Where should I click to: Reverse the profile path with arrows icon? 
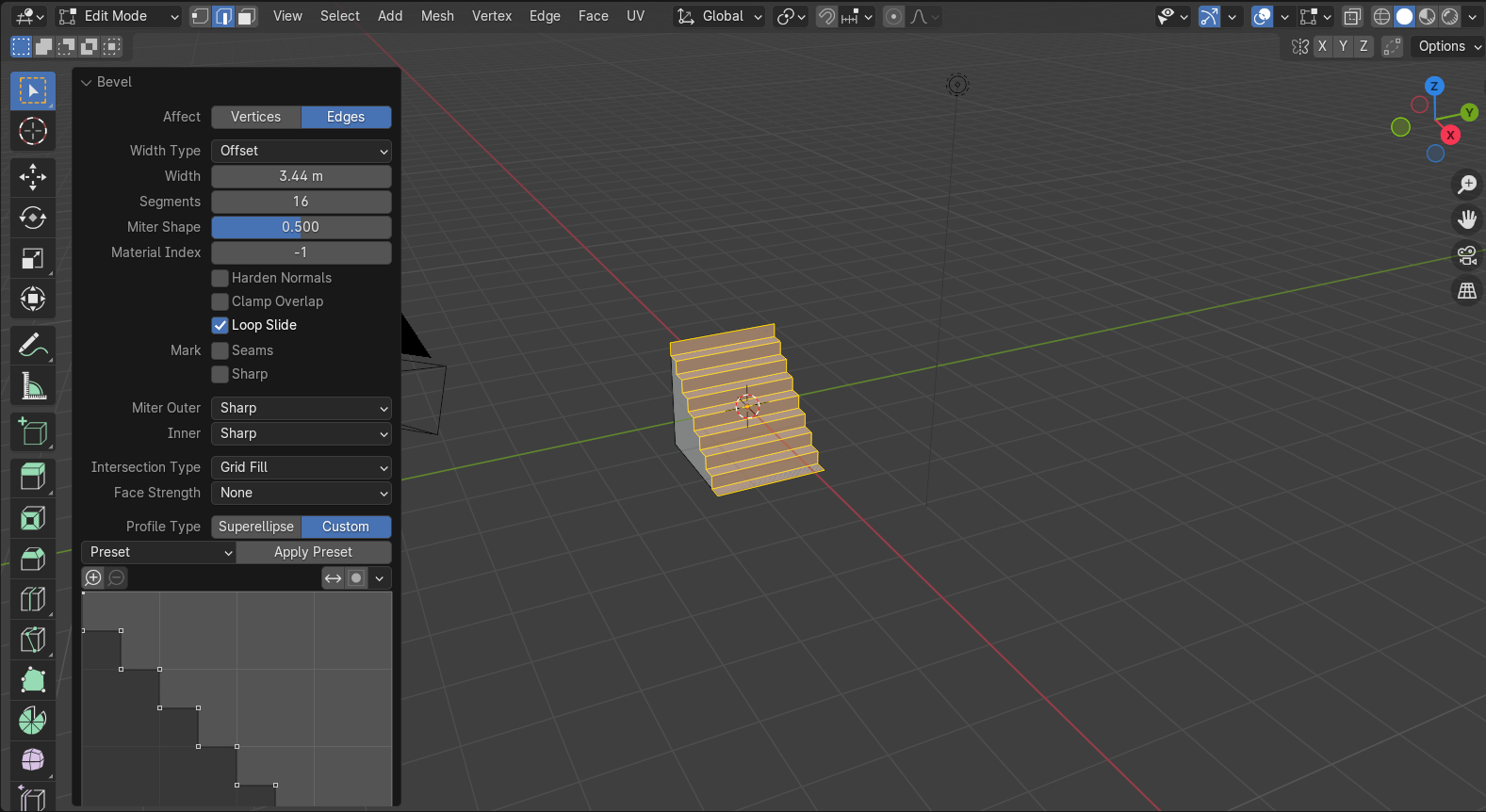333,578
